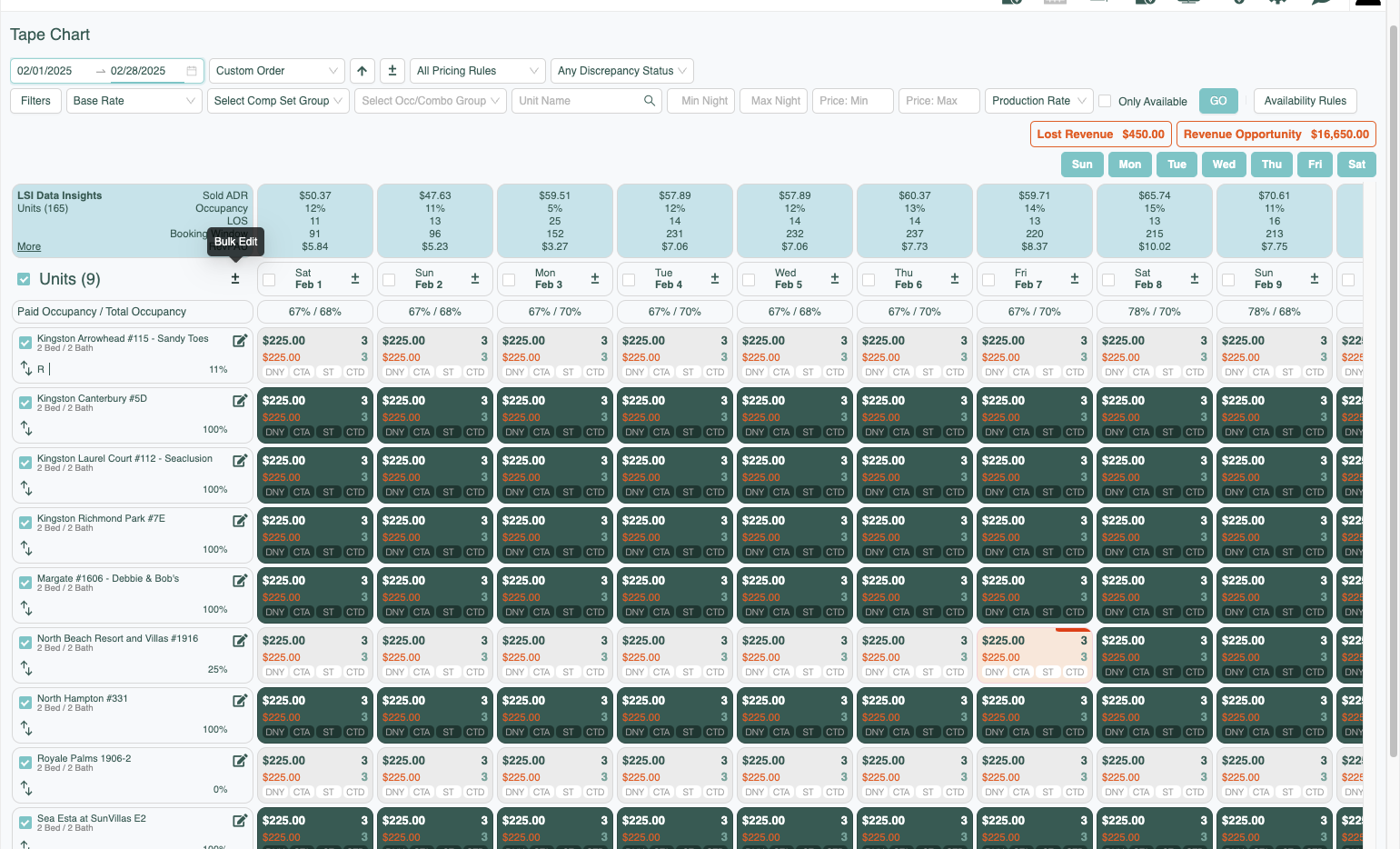Open the All Pricing Rules dropdown
Viewport: 1400px width, 849px height.
(x=477, y=71)
